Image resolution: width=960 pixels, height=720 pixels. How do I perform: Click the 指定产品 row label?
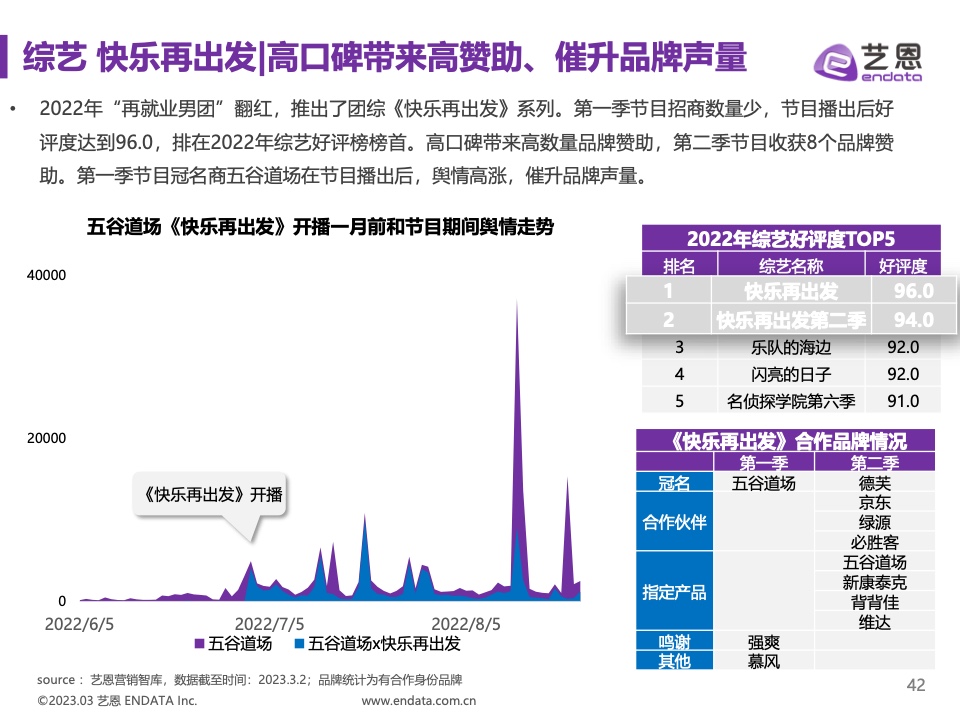tap(673, 592)
